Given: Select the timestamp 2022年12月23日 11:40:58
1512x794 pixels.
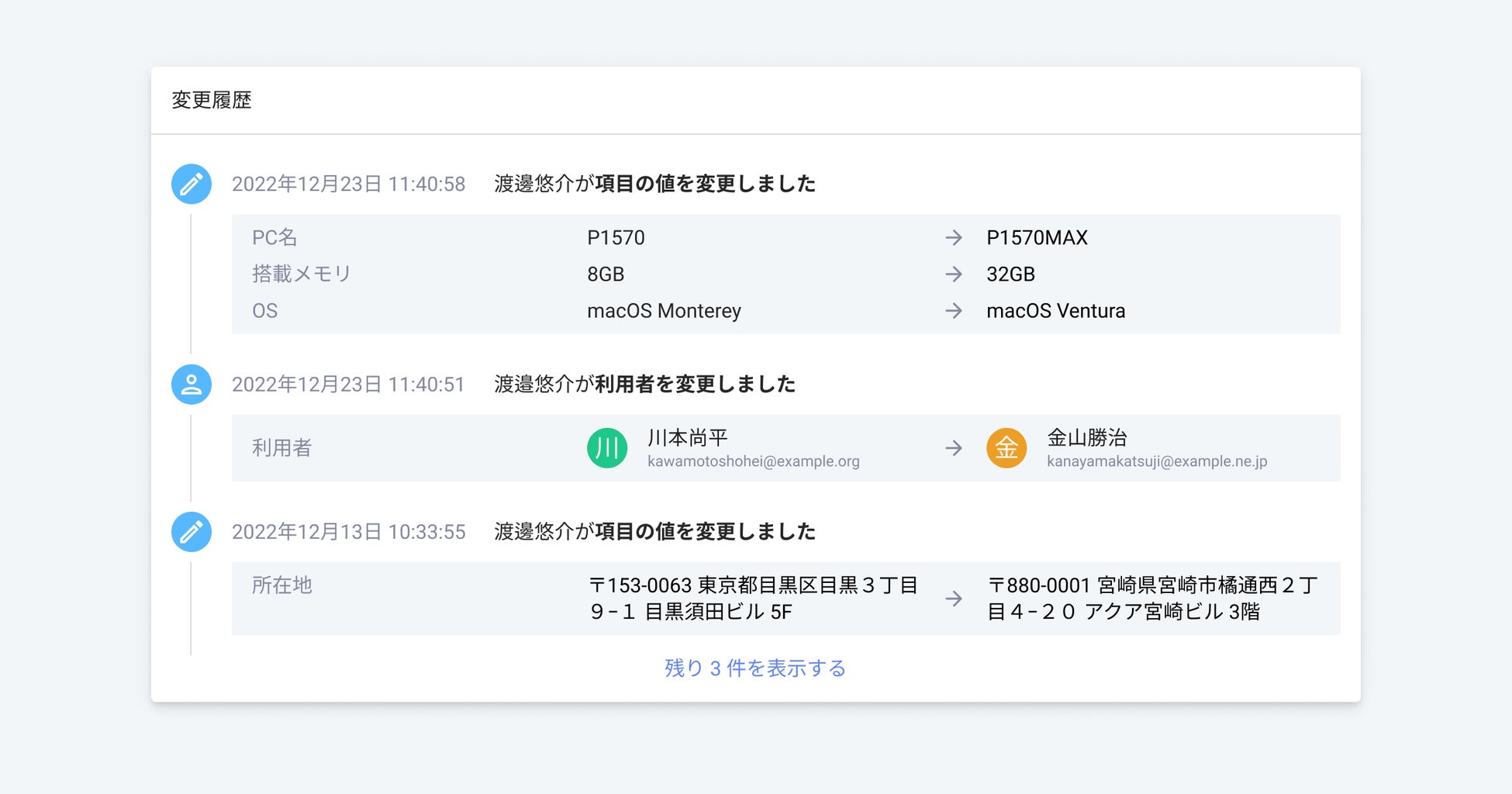Looking at the screenshot, I should [x=348, y=185].
